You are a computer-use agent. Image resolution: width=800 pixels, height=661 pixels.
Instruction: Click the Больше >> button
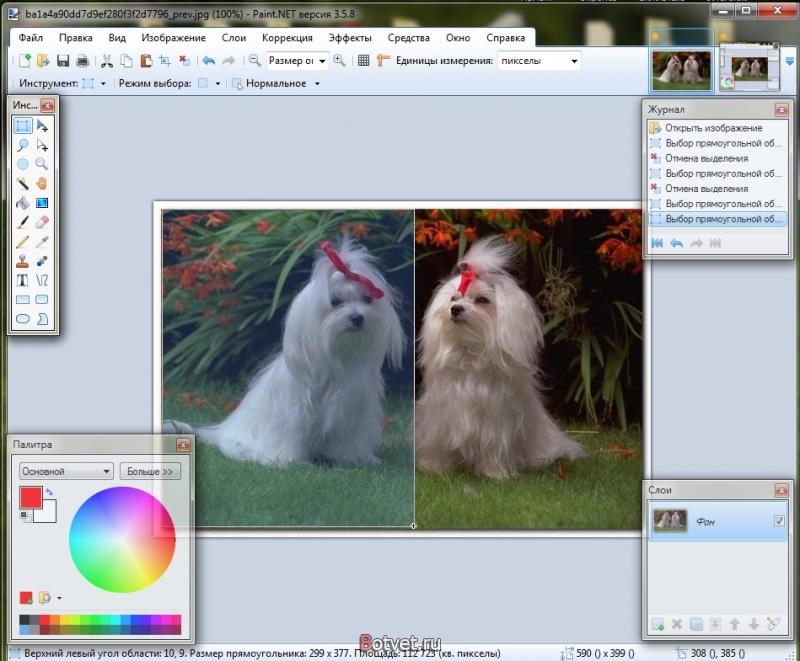pyautogui.click(x=150, y=471)
